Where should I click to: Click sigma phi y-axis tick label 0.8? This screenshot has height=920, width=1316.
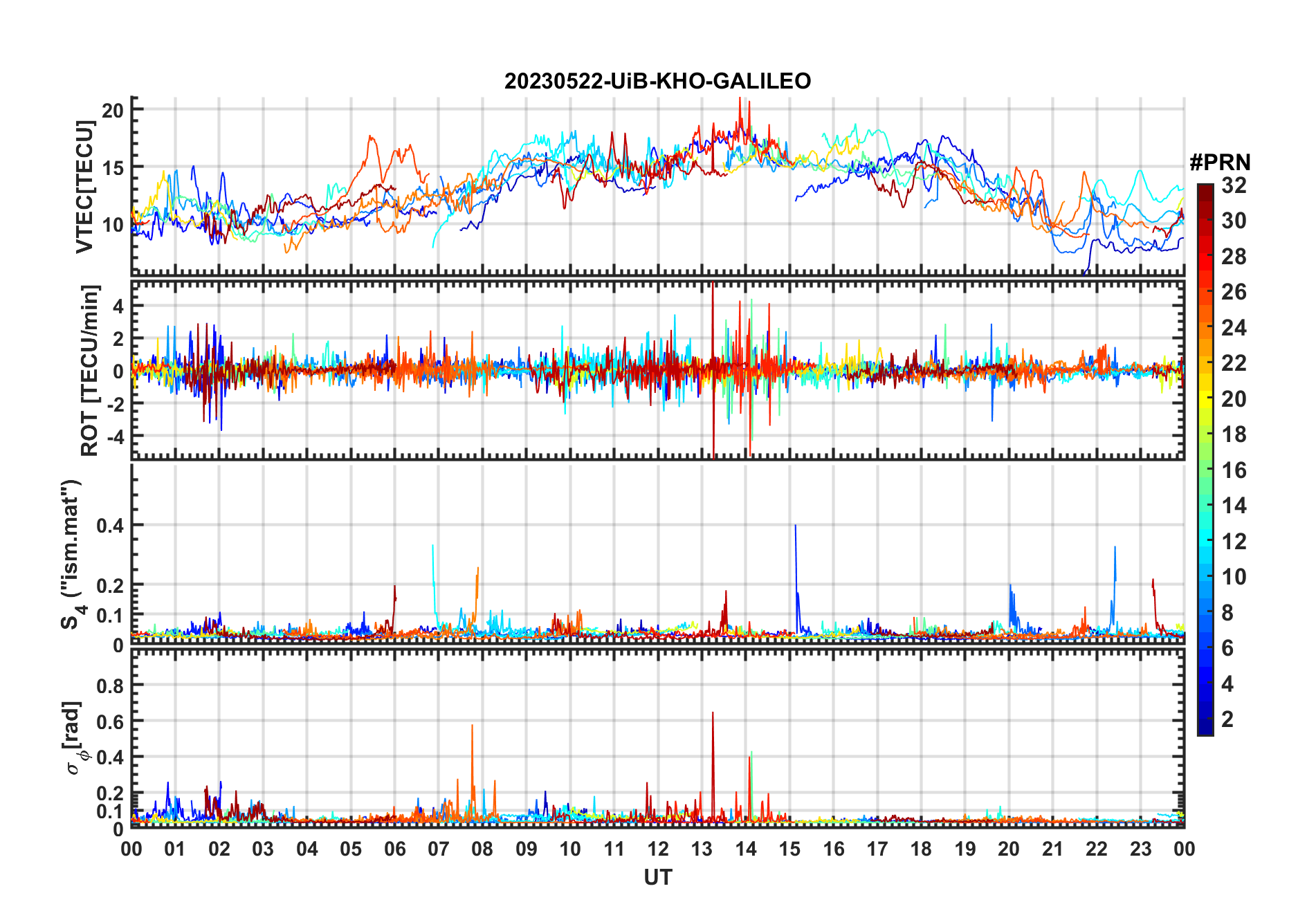110,686
